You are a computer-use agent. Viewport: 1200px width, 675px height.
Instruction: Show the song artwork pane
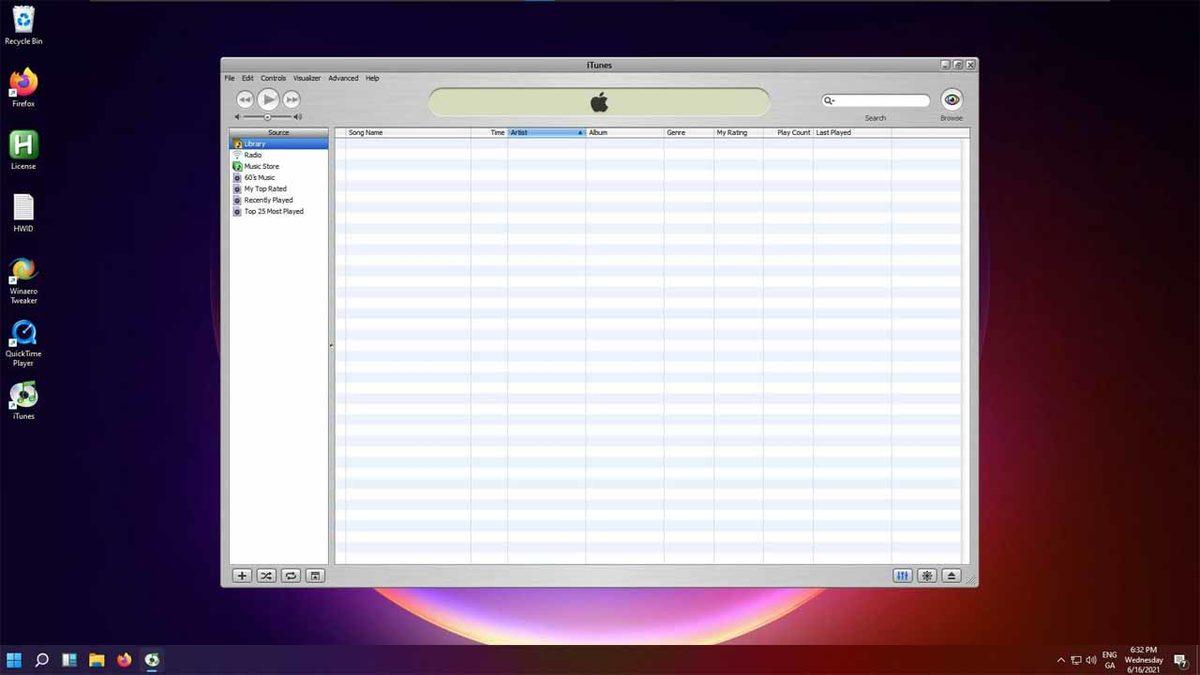[x=314, y=576]
